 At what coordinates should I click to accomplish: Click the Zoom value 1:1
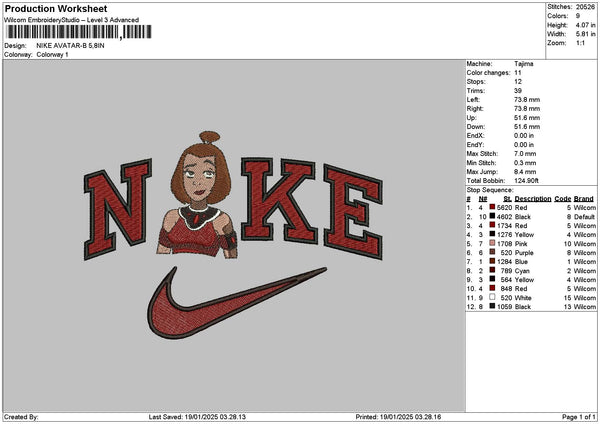click(x=580, y=43)
